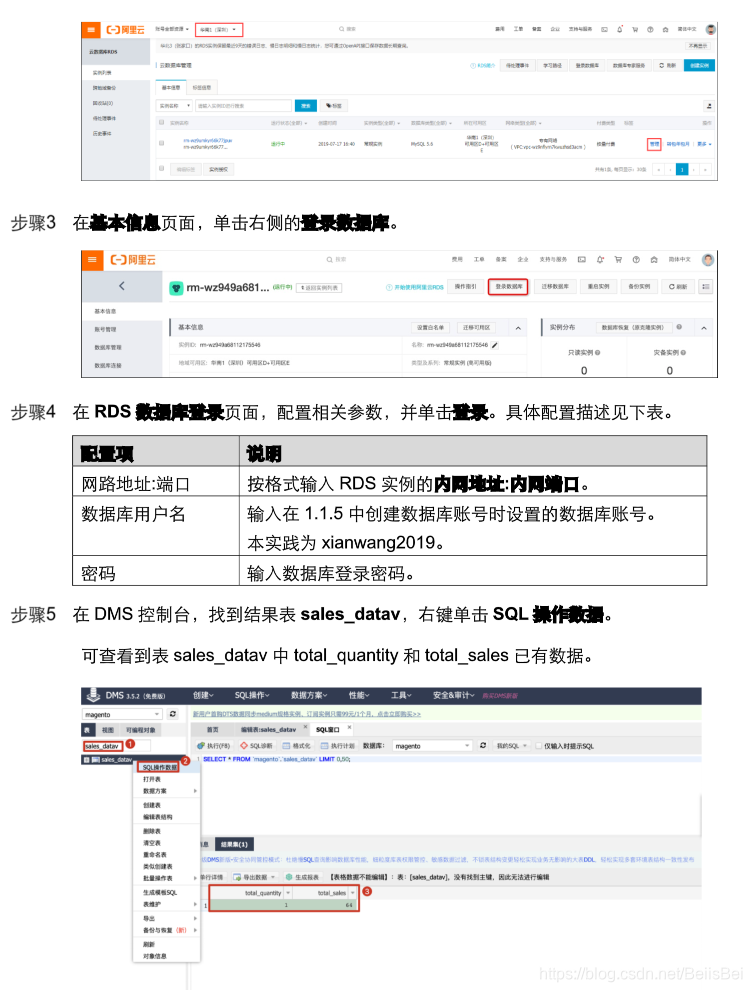Image resolution: width=752 pixels, height=992 pixels.
Task: Choose SQL操作数据 in the context menu
Action: click(x=159, y=767)
